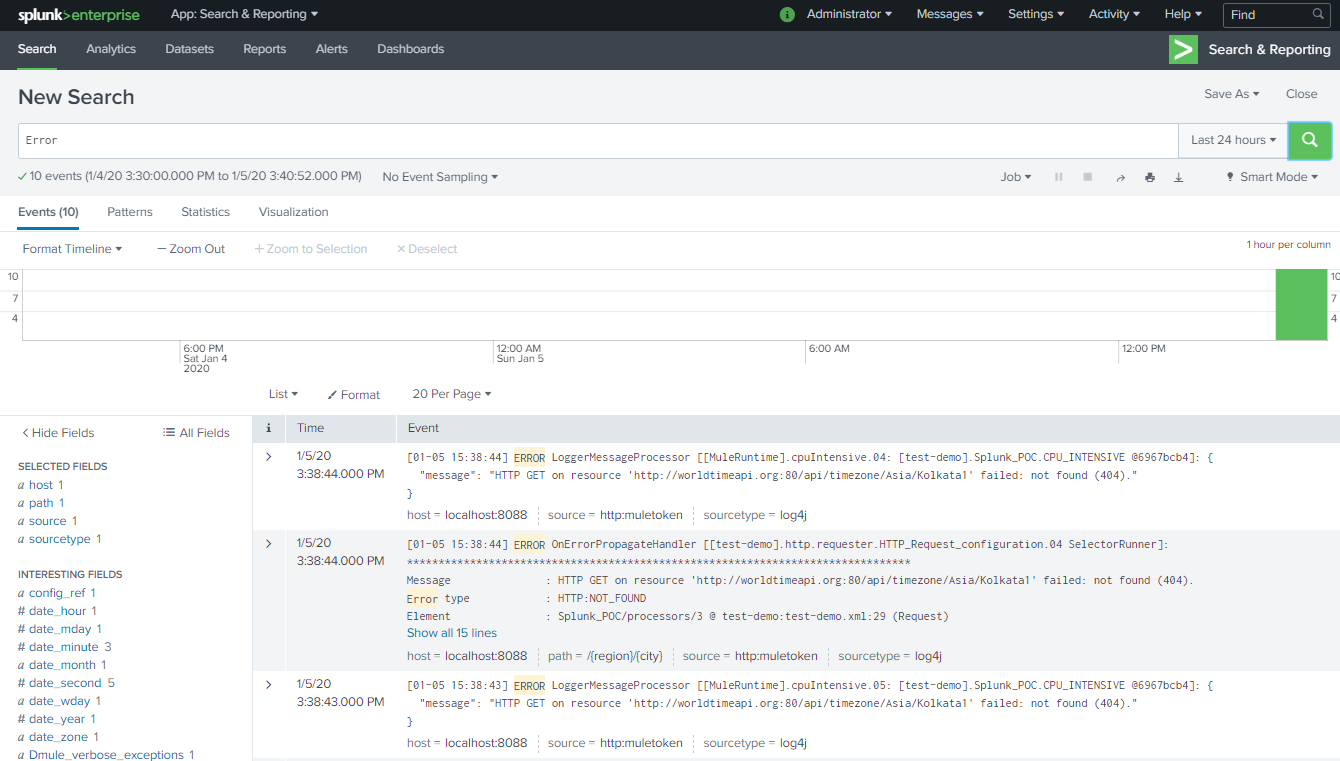This screenshot has width=1340, height=761.
Task: Expand the 3:38:43 PM event row
Action: [268, 685]
